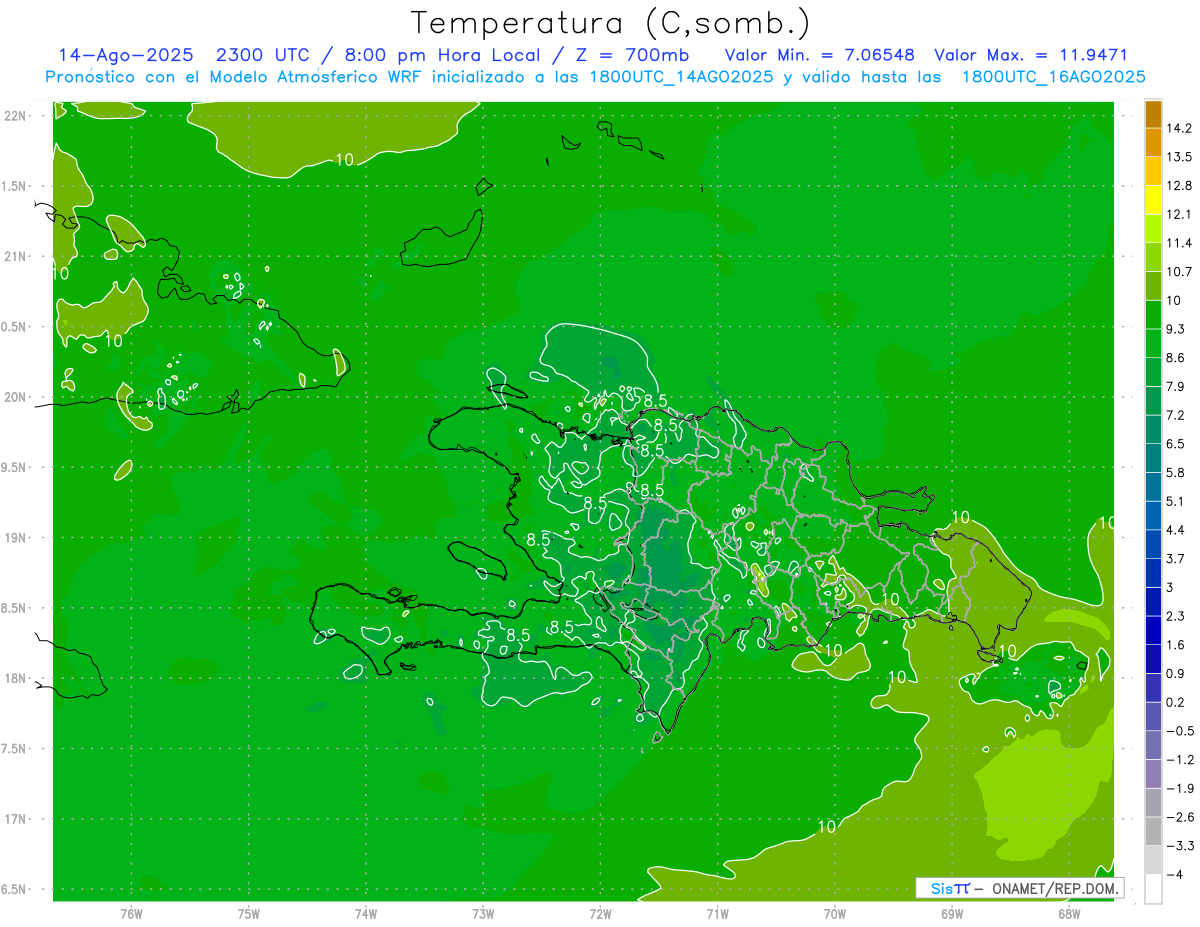Click the "13.5" value on the color scale
Image resolution: width=1200 pixels, height=927 pixels.
click(x=1178, y=157)
